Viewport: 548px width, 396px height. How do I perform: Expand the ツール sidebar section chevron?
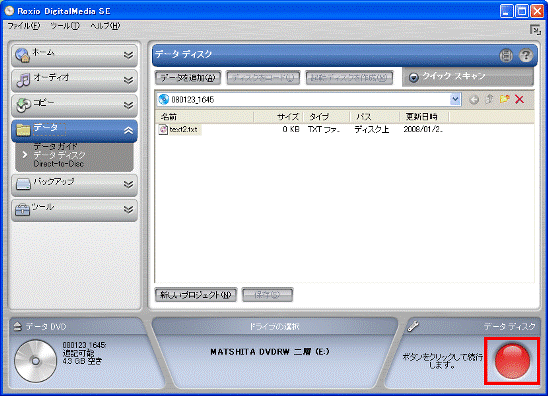point(128,209)
